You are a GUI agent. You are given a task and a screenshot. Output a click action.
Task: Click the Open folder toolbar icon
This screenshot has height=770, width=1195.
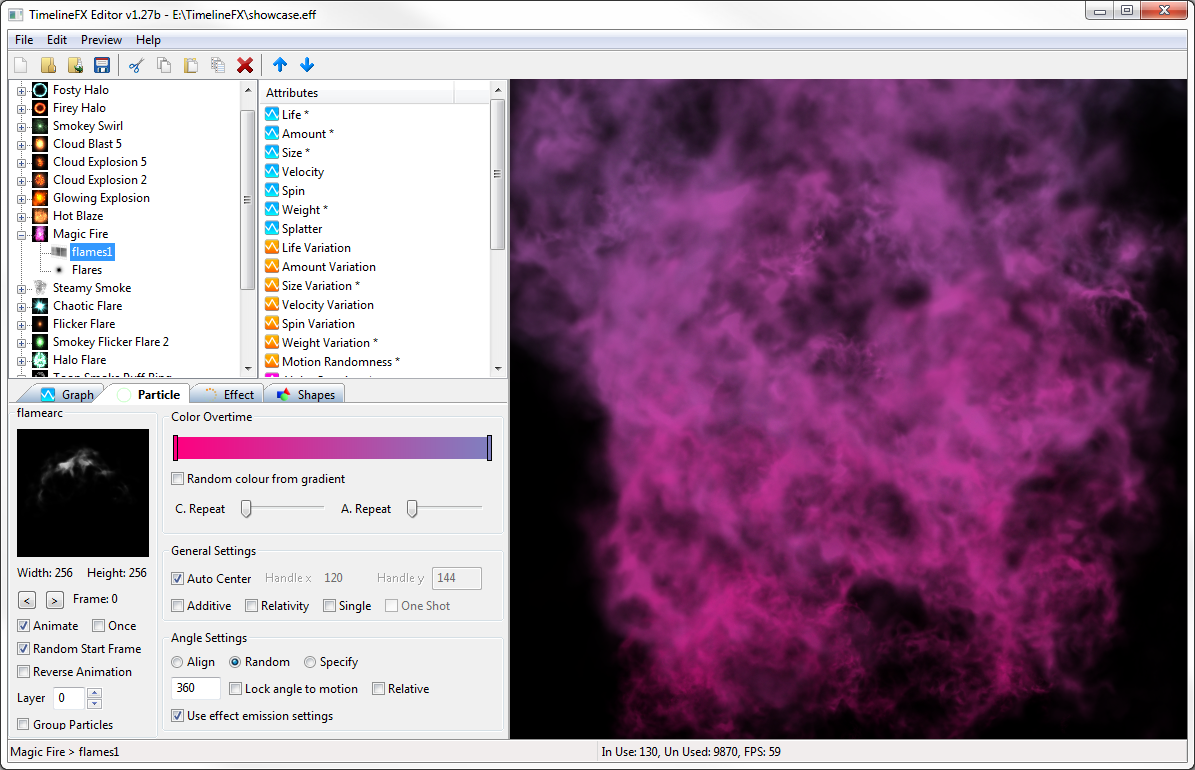tap(48, 65)
